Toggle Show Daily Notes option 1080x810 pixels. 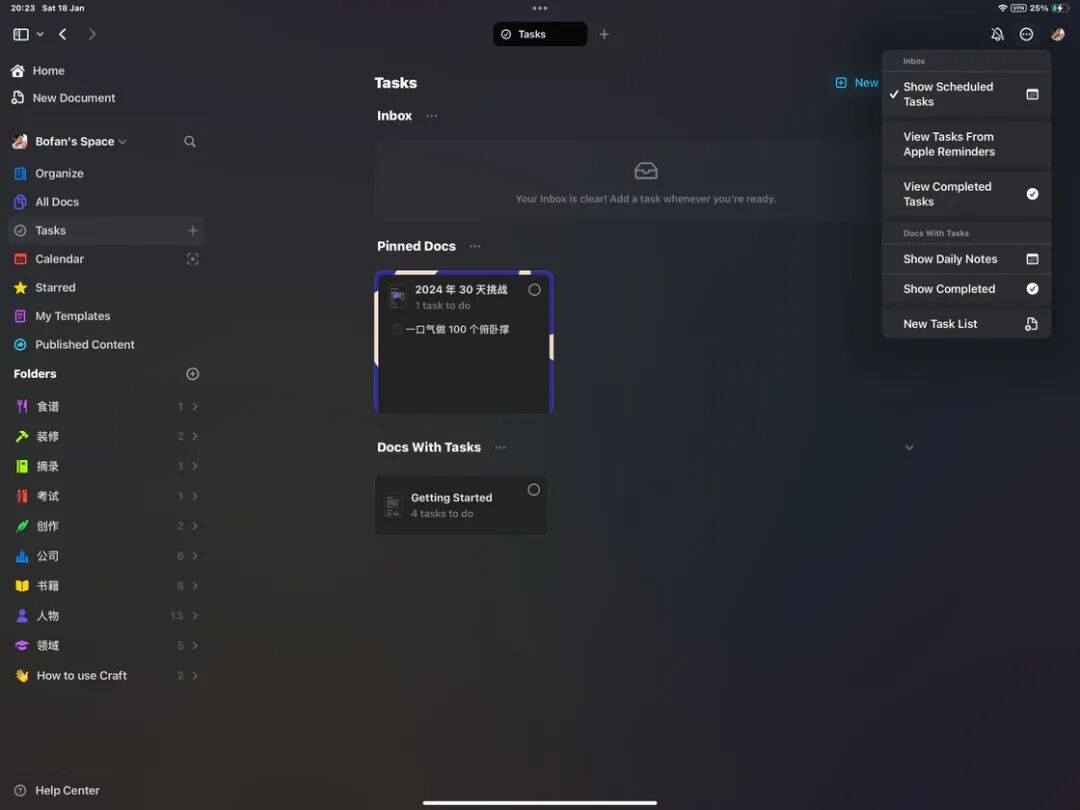(966, 259)
